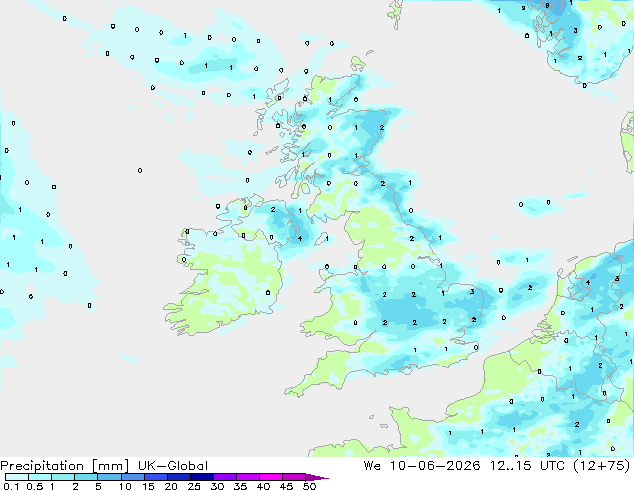Screen dimensions: 634x490
Task: Click the 5–10 mm legend swatch
Action: 109,477
